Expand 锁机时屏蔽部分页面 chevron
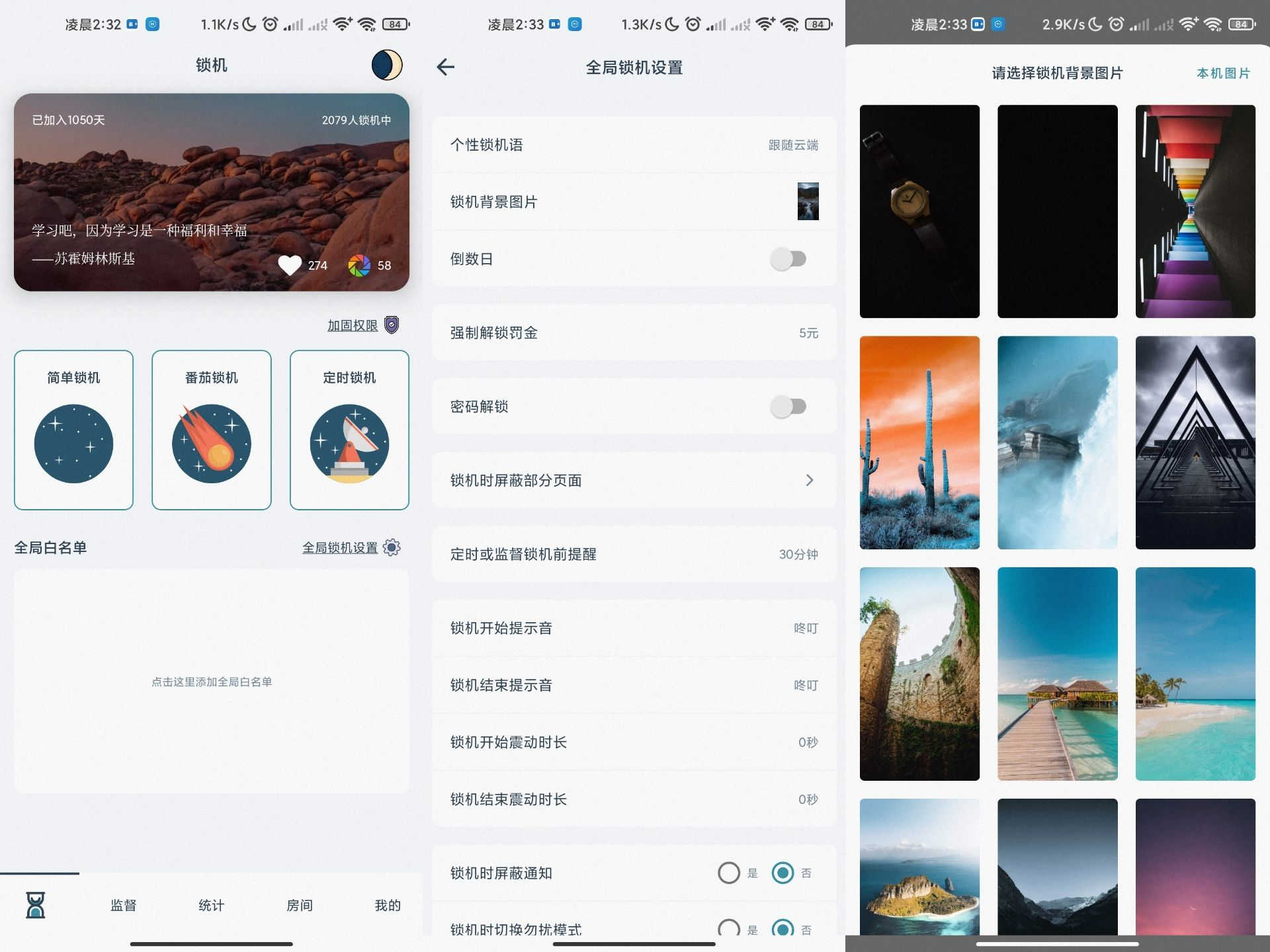Screen dimensions: 1270x952 point(810,480)
